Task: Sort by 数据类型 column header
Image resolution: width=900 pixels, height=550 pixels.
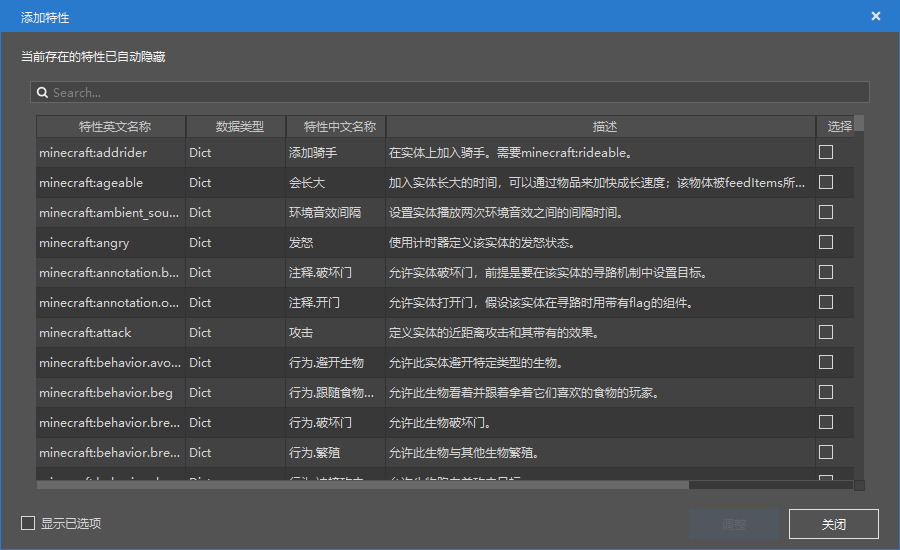Action: (x=235, y=126)
